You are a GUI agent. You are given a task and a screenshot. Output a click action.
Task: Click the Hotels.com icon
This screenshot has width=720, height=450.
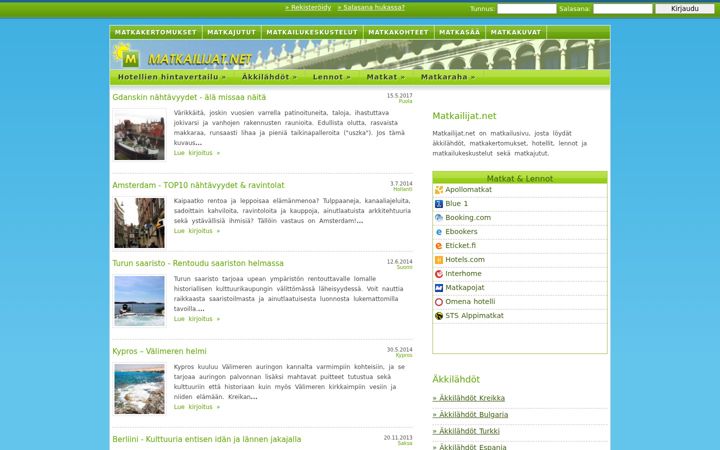[439, 260]
